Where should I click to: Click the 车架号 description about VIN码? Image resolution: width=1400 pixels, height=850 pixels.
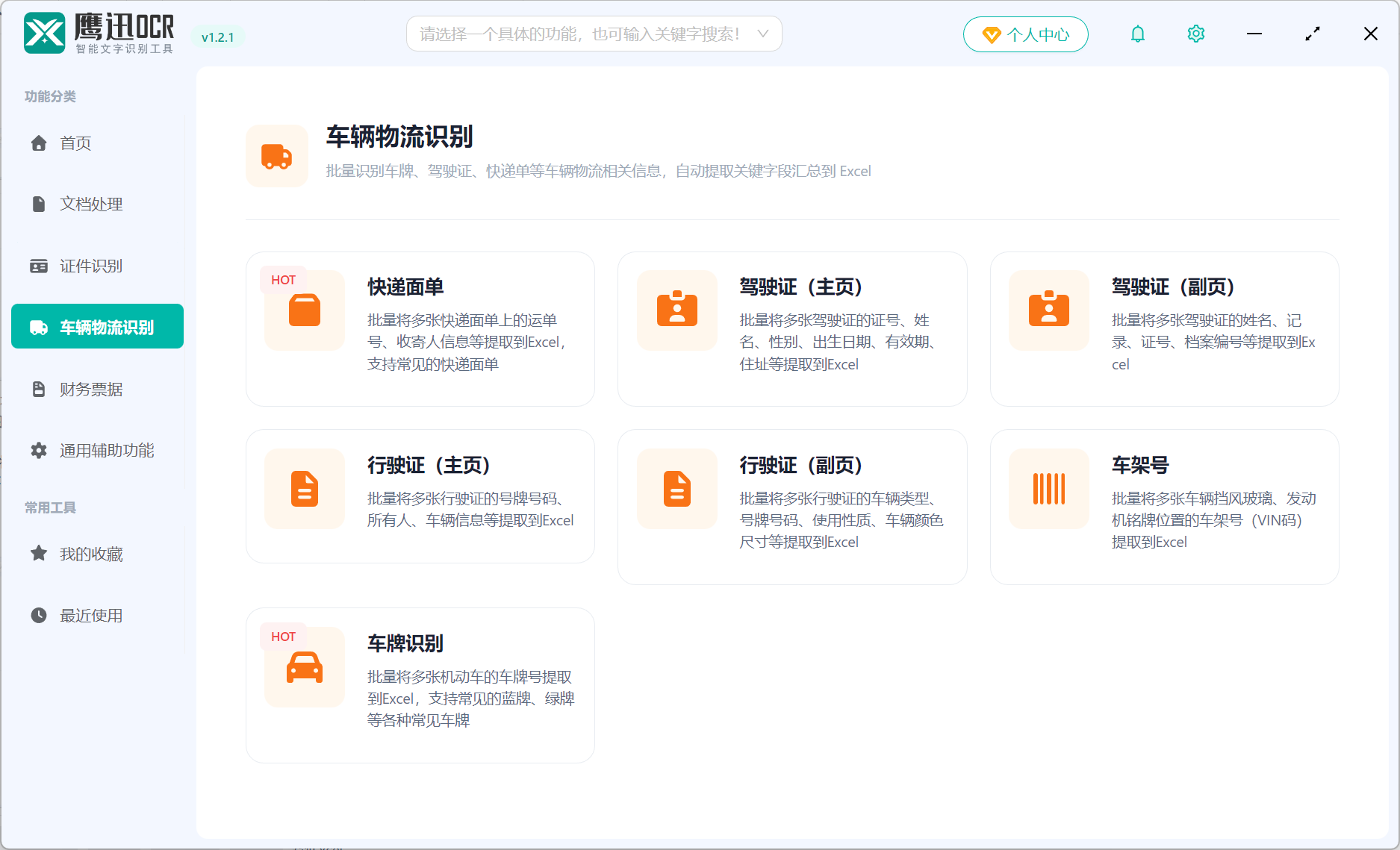1213,520
